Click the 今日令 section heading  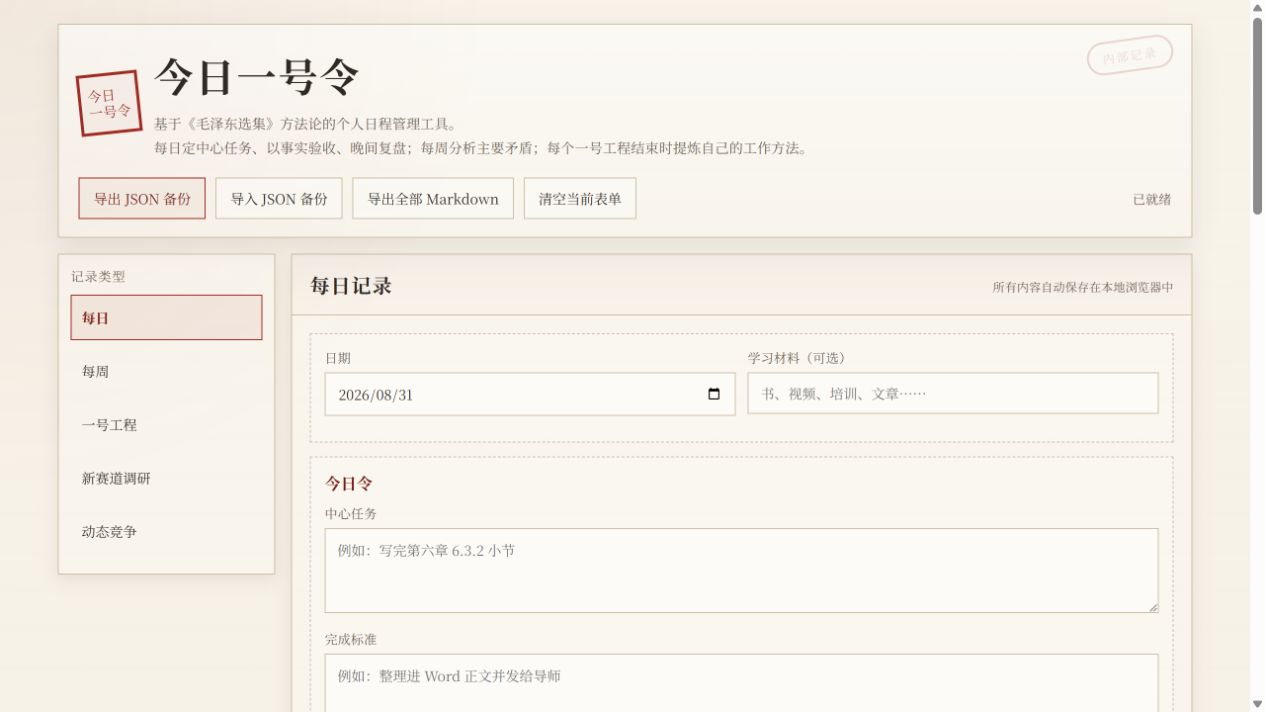(x=349, y=484)
